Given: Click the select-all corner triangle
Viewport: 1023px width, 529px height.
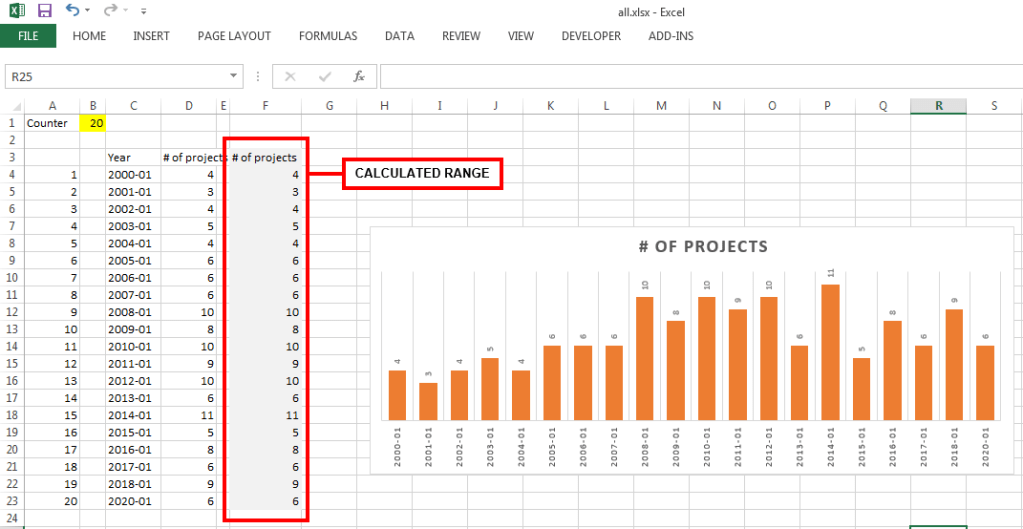Looking at the screenshot, I should pos(16,106).
